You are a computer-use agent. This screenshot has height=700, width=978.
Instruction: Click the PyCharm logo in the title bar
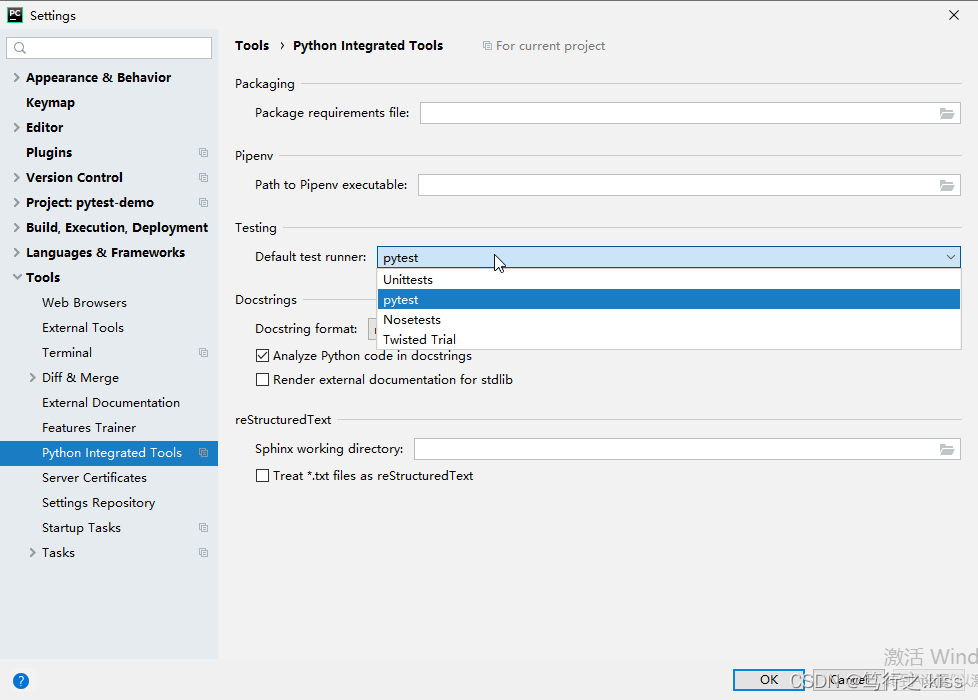tap(15, 15)
